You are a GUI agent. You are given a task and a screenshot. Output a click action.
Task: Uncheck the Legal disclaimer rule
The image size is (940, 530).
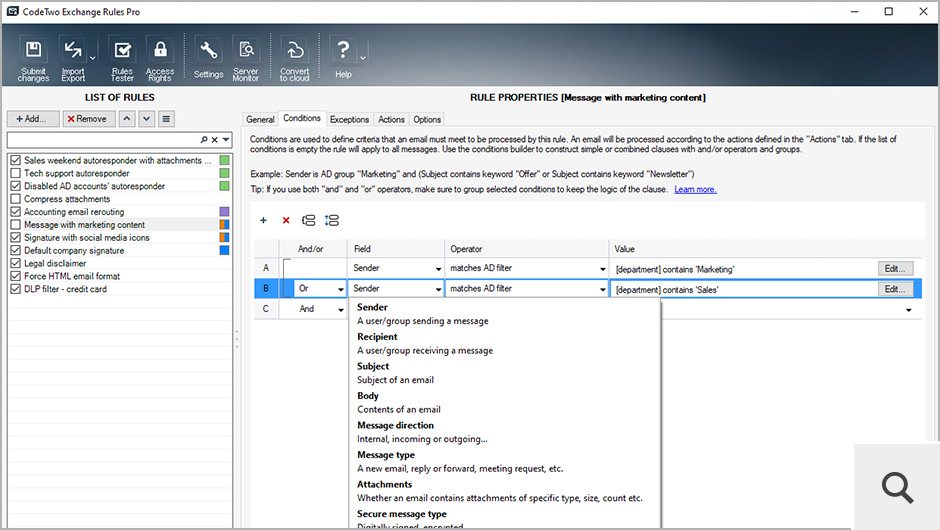coord(16,263)
